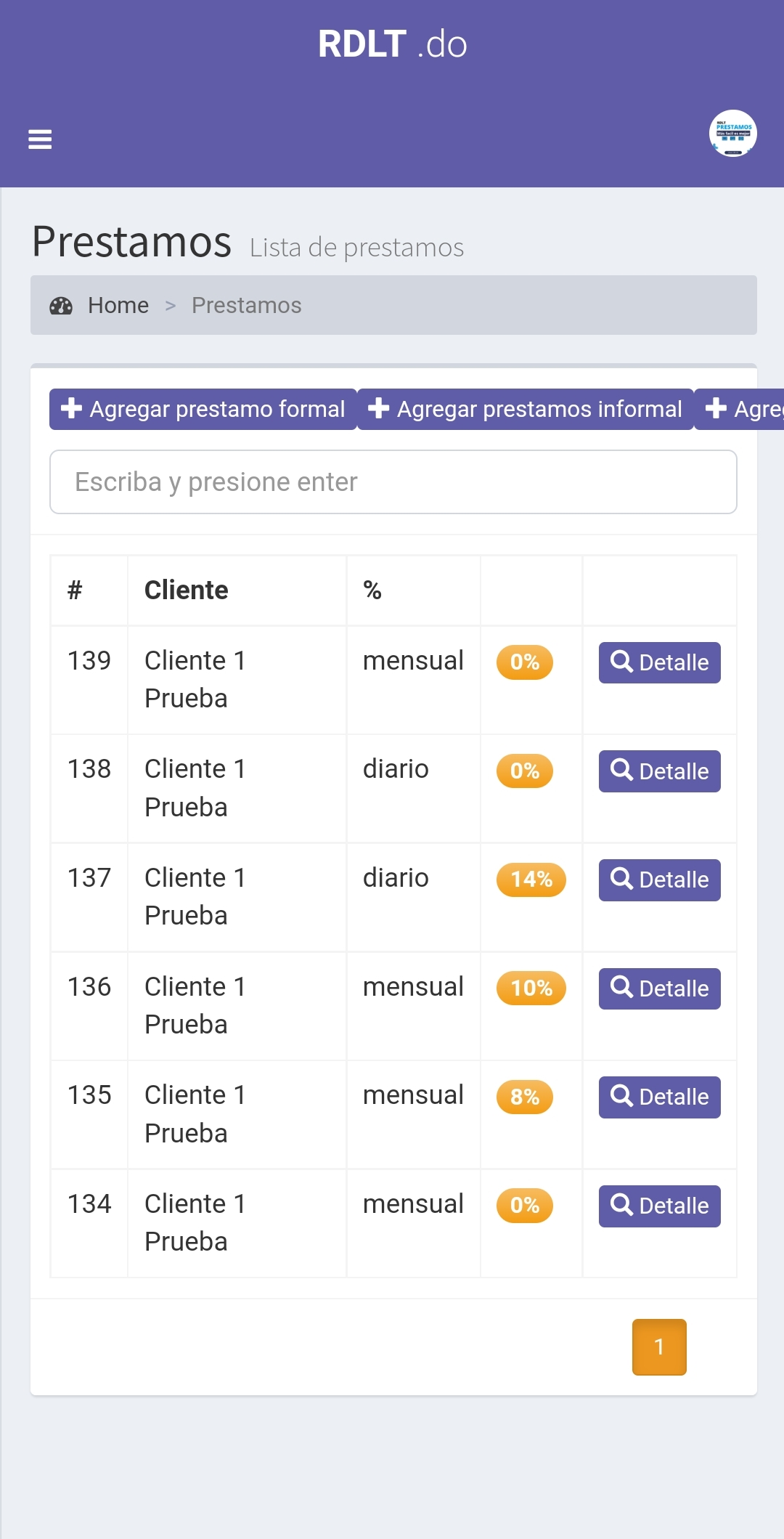Click the Cliente column header
This screenshot has width=784, height=1539.
click(x=187, y=590)
